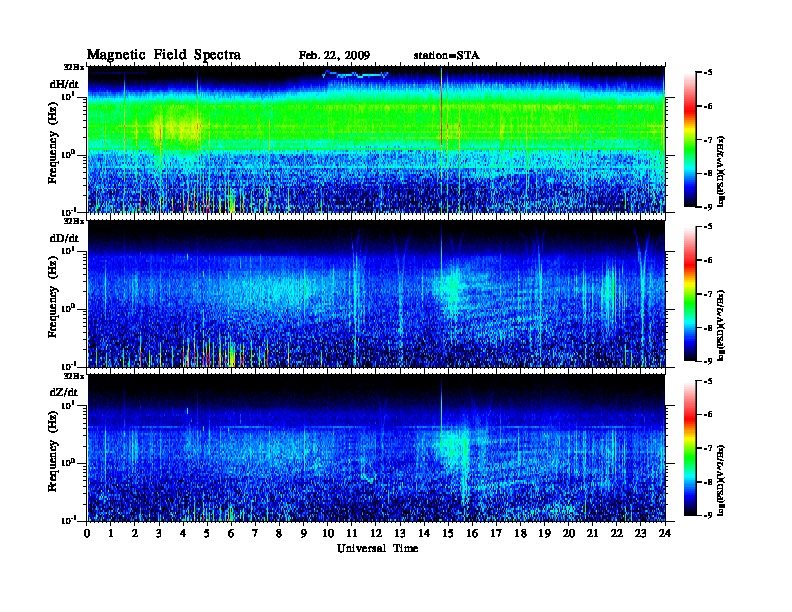The height and width of the screenshot is (612, 792).
Task: Click the "10" tick on Universal Time axis
Action: [328, 533]
